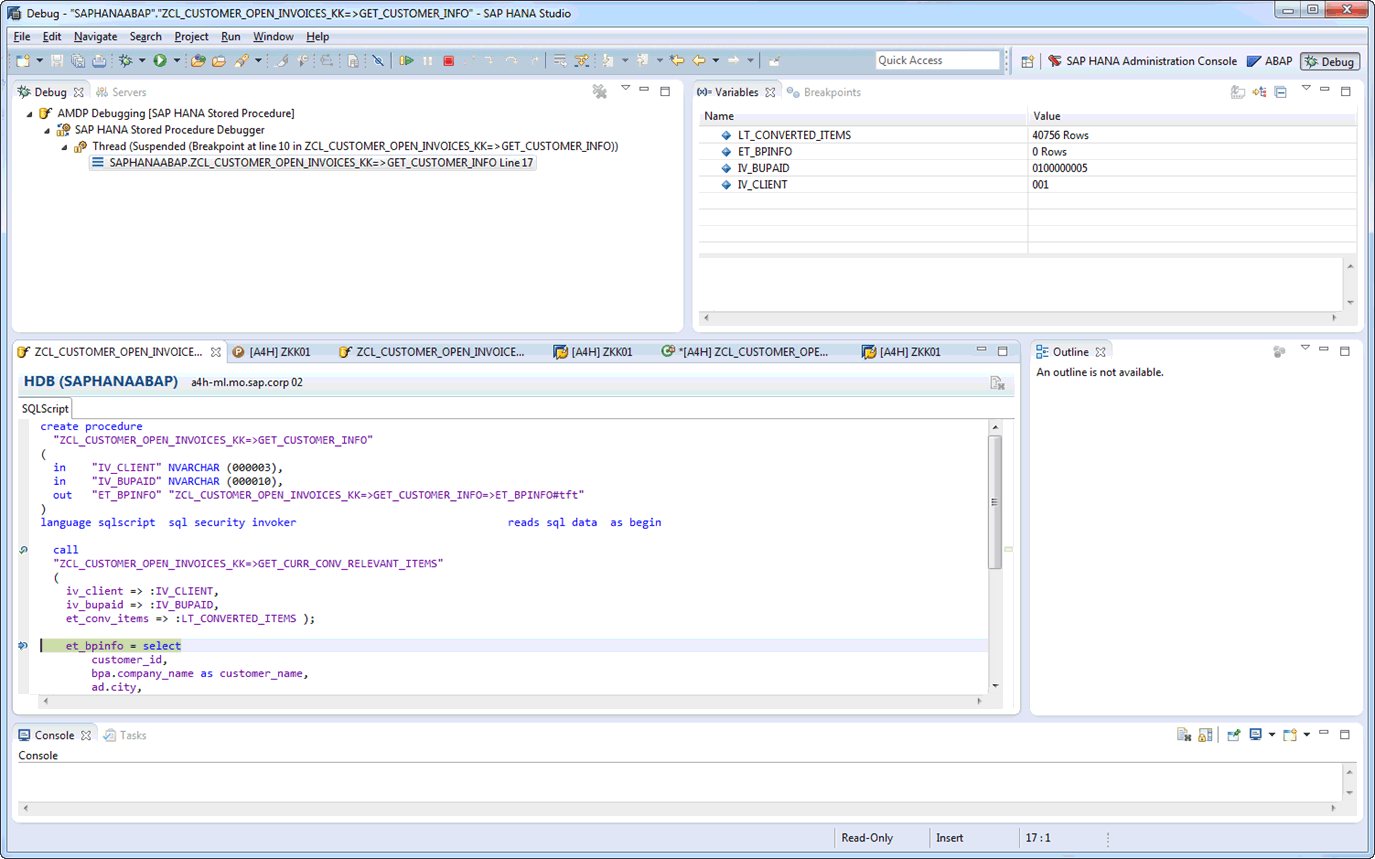Toggle Show Type Names in Variables view
Screen dimensions: 1375x859
tap(1238, 92)
